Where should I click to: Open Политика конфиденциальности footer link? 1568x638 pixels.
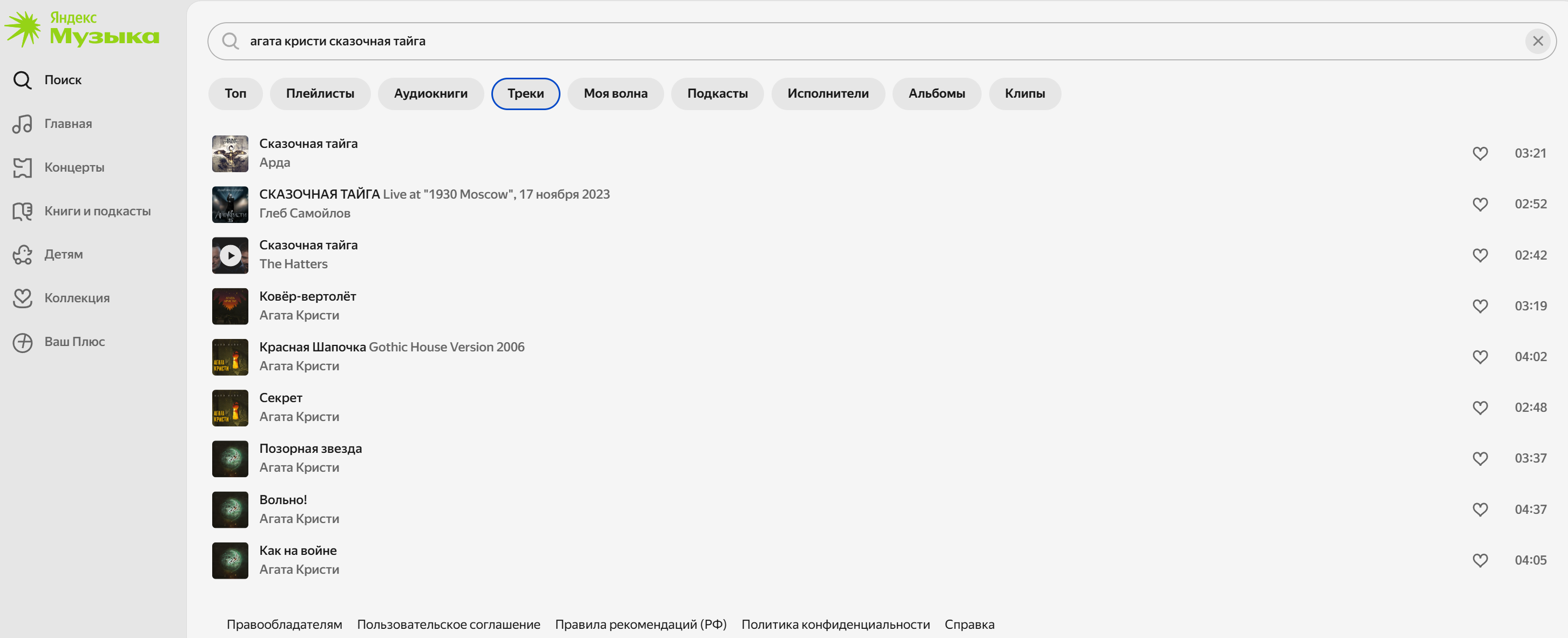[836, 625]
